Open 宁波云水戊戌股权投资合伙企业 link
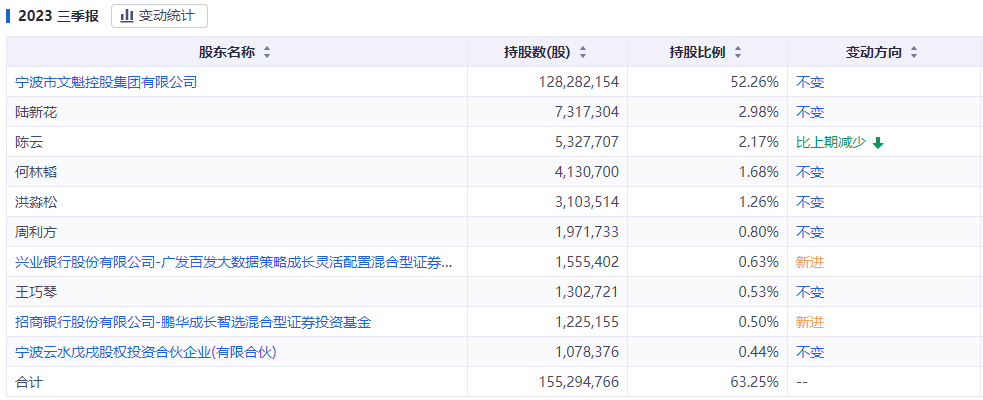Image resolution: width=983 pixels, height=400 pixels. (146, 352)
